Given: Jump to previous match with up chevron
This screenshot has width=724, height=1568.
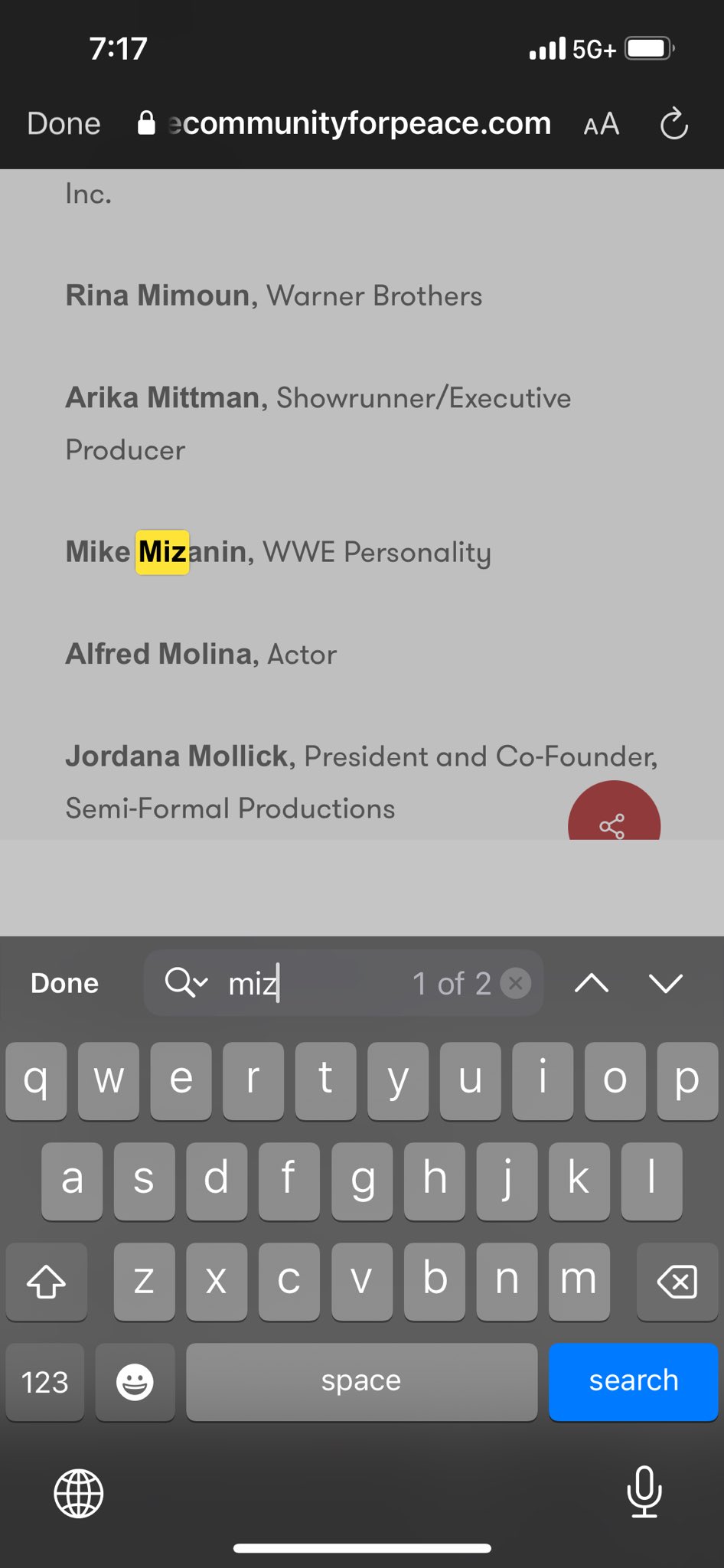Looking at the screenshot, I should pyautogui.click(x=592, y=983).
